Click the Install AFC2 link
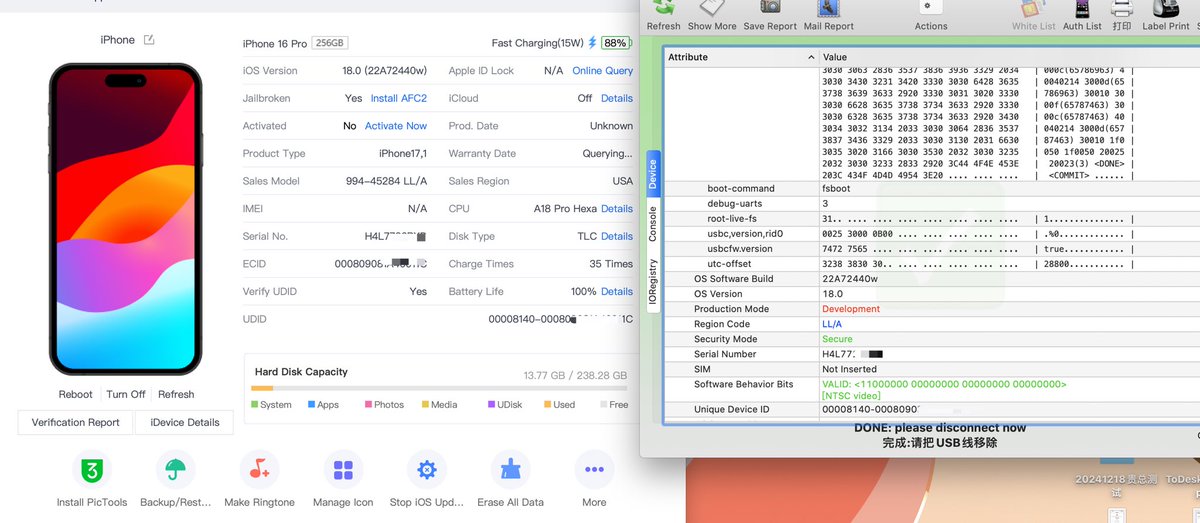Image resolution: width=1200 pixels, height=523 pixels. coord(399,98)
